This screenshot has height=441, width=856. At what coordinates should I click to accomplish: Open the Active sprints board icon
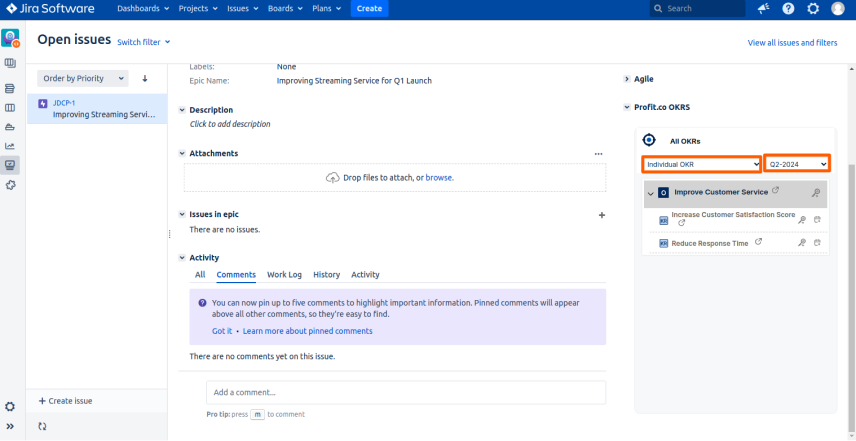pyautogui.click(x=10, y=108)
